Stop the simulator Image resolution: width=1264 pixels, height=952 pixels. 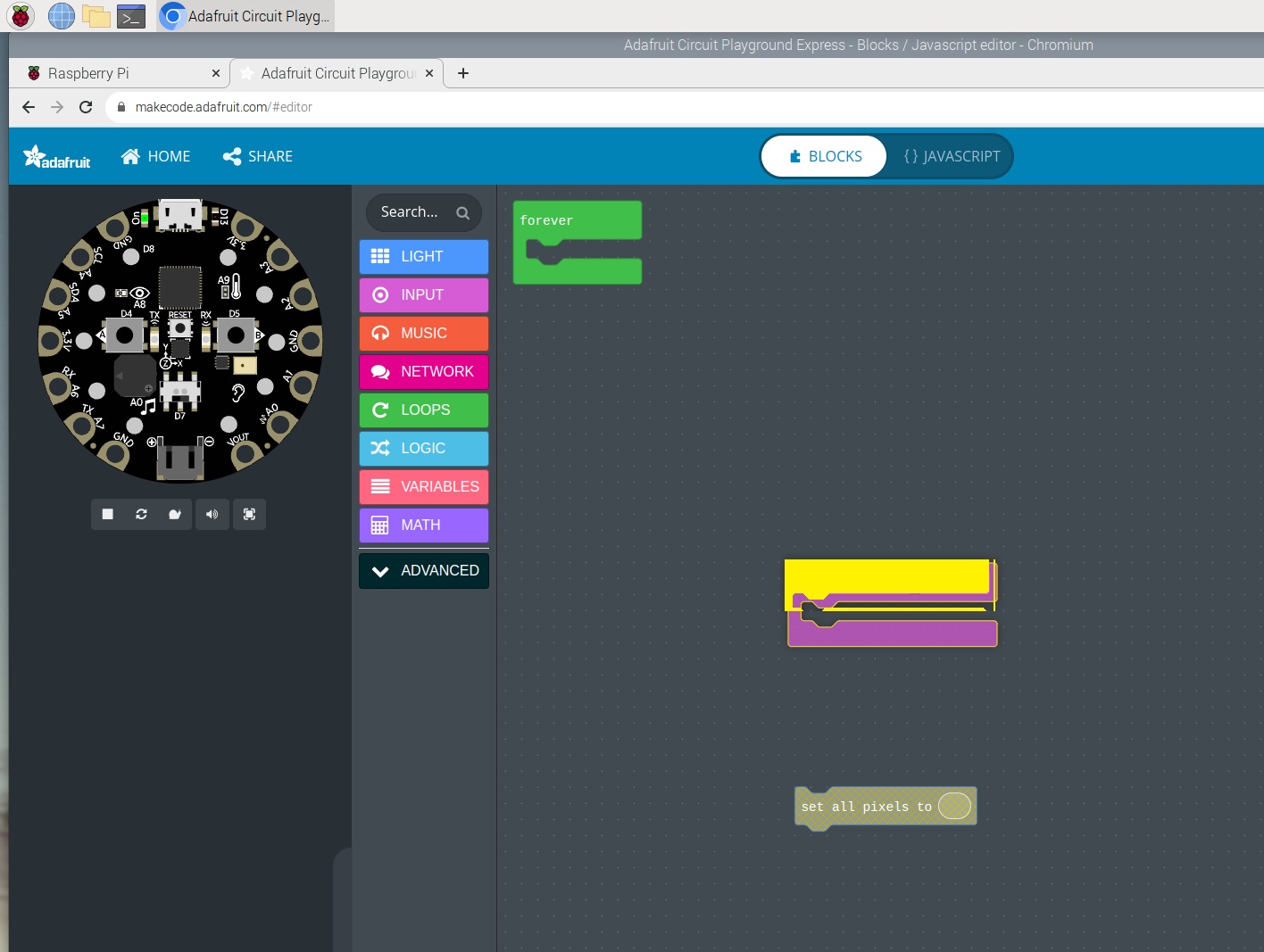click(107, 514)
